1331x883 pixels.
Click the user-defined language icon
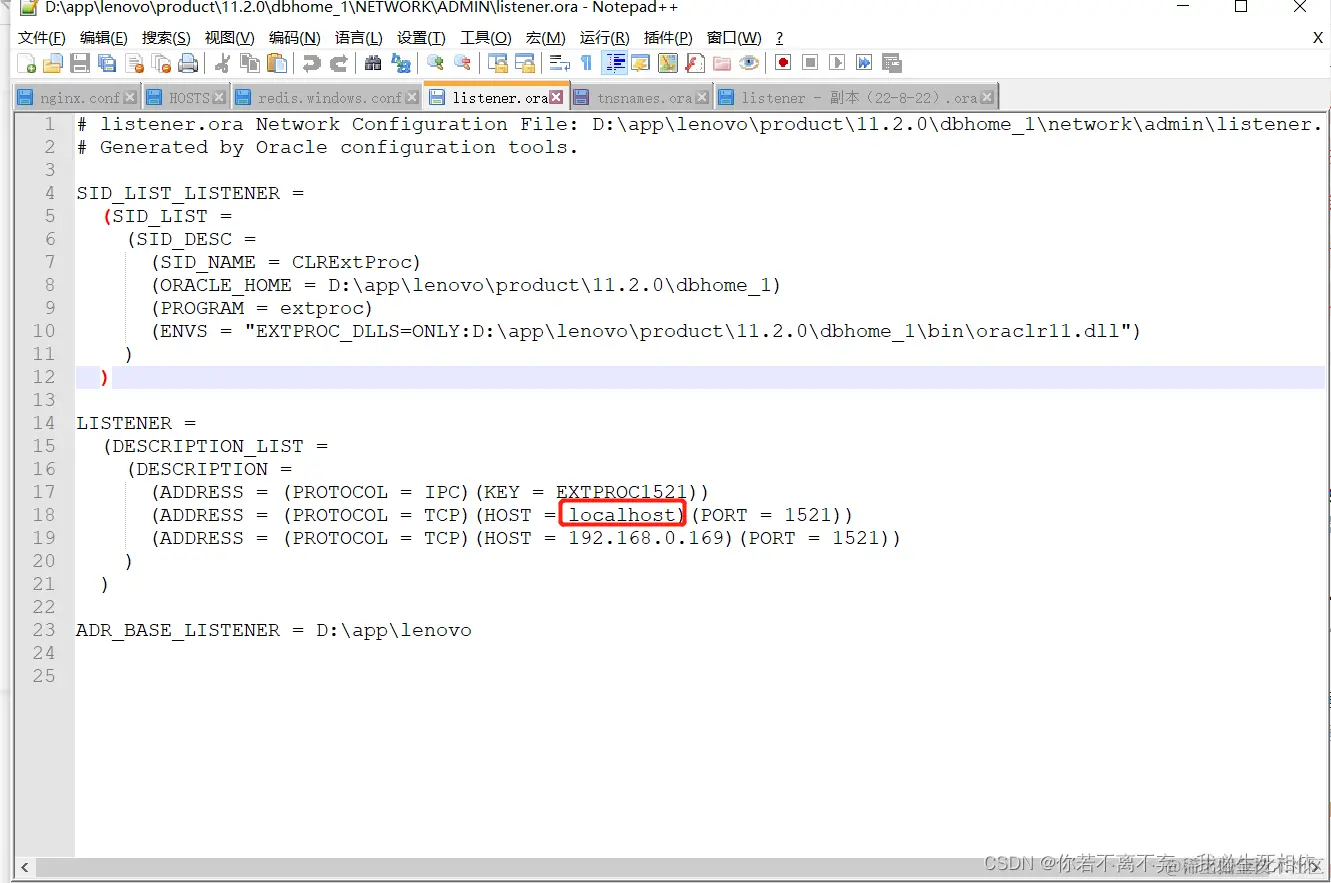[x=640, y=63]
